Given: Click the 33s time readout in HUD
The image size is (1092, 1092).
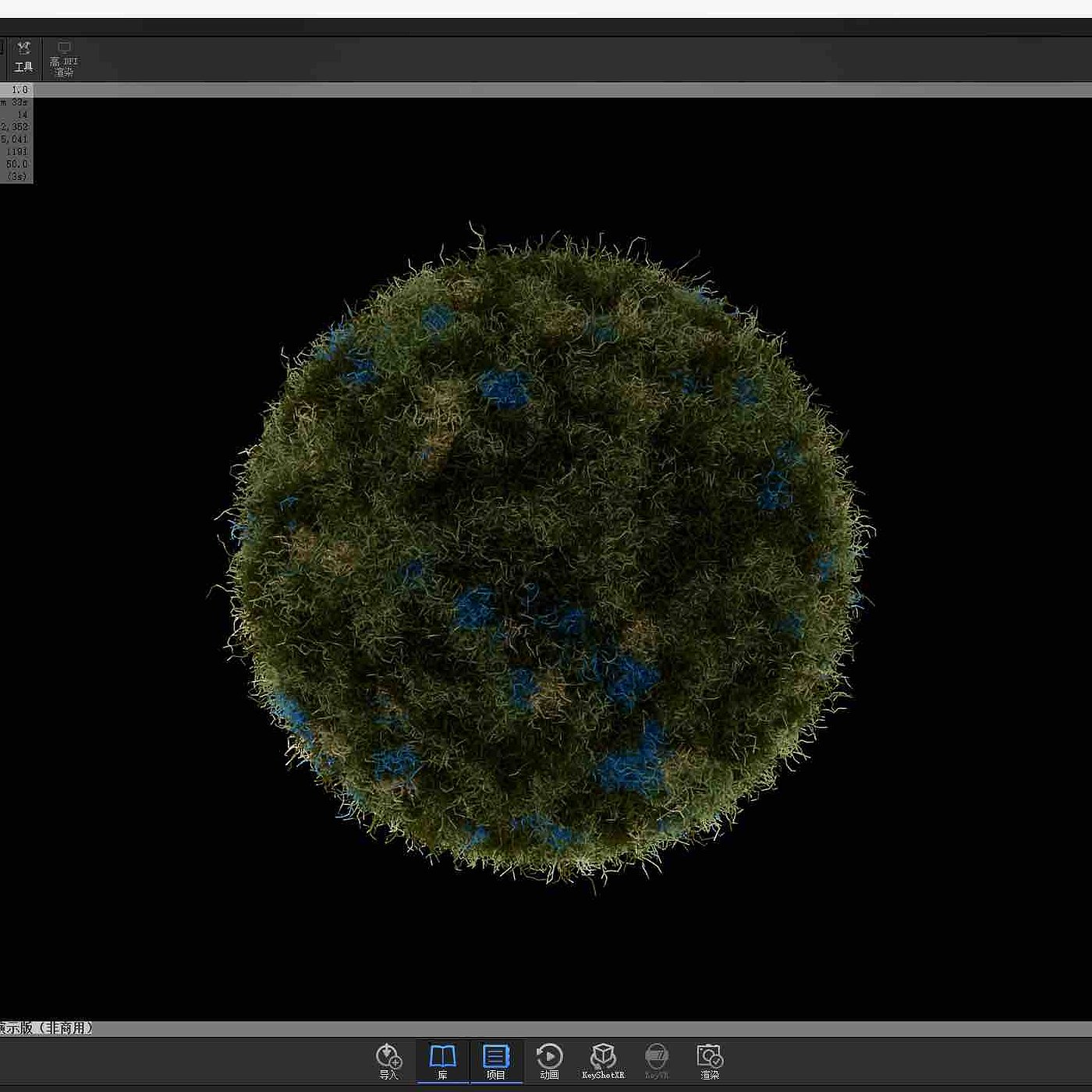Looking at the screenshot, I should pos(19,102).
